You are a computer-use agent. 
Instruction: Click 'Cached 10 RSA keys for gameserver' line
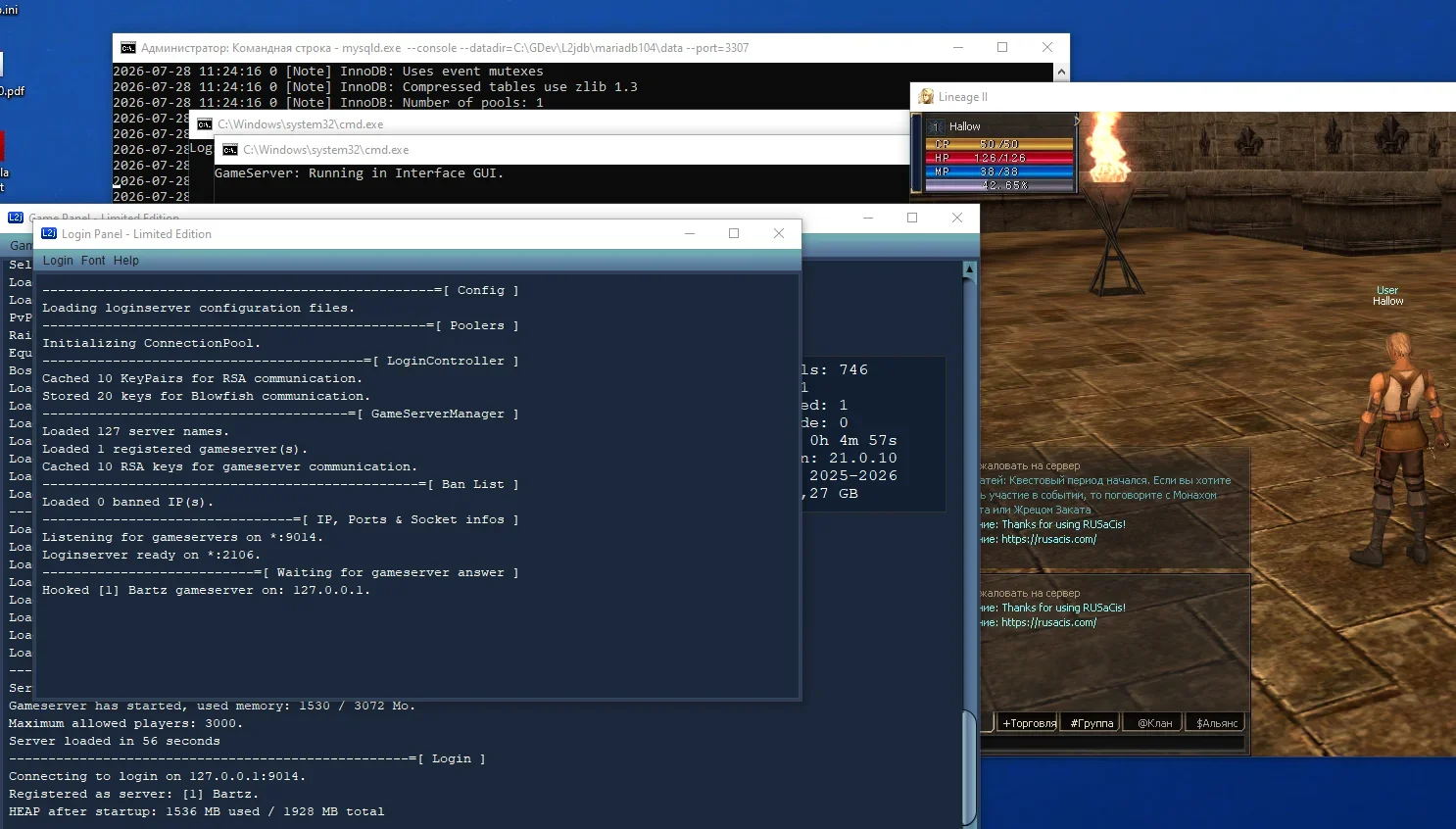coord(230,467)
